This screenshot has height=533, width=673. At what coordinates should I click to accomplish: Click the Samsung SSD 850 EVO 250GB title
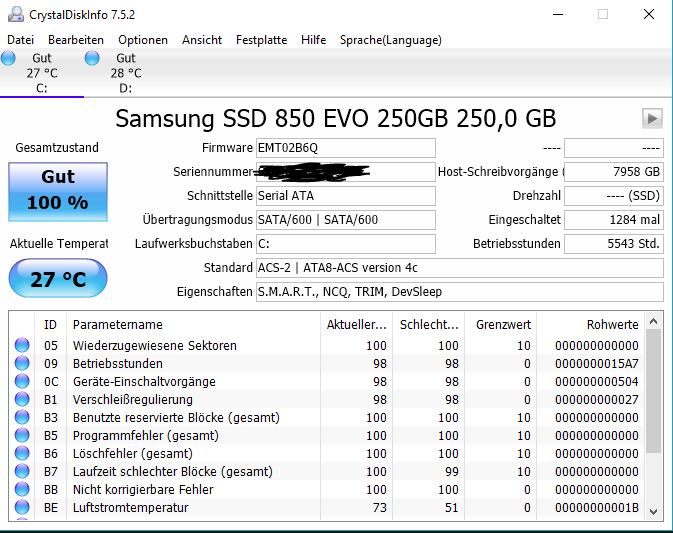(x=336, y=119)
